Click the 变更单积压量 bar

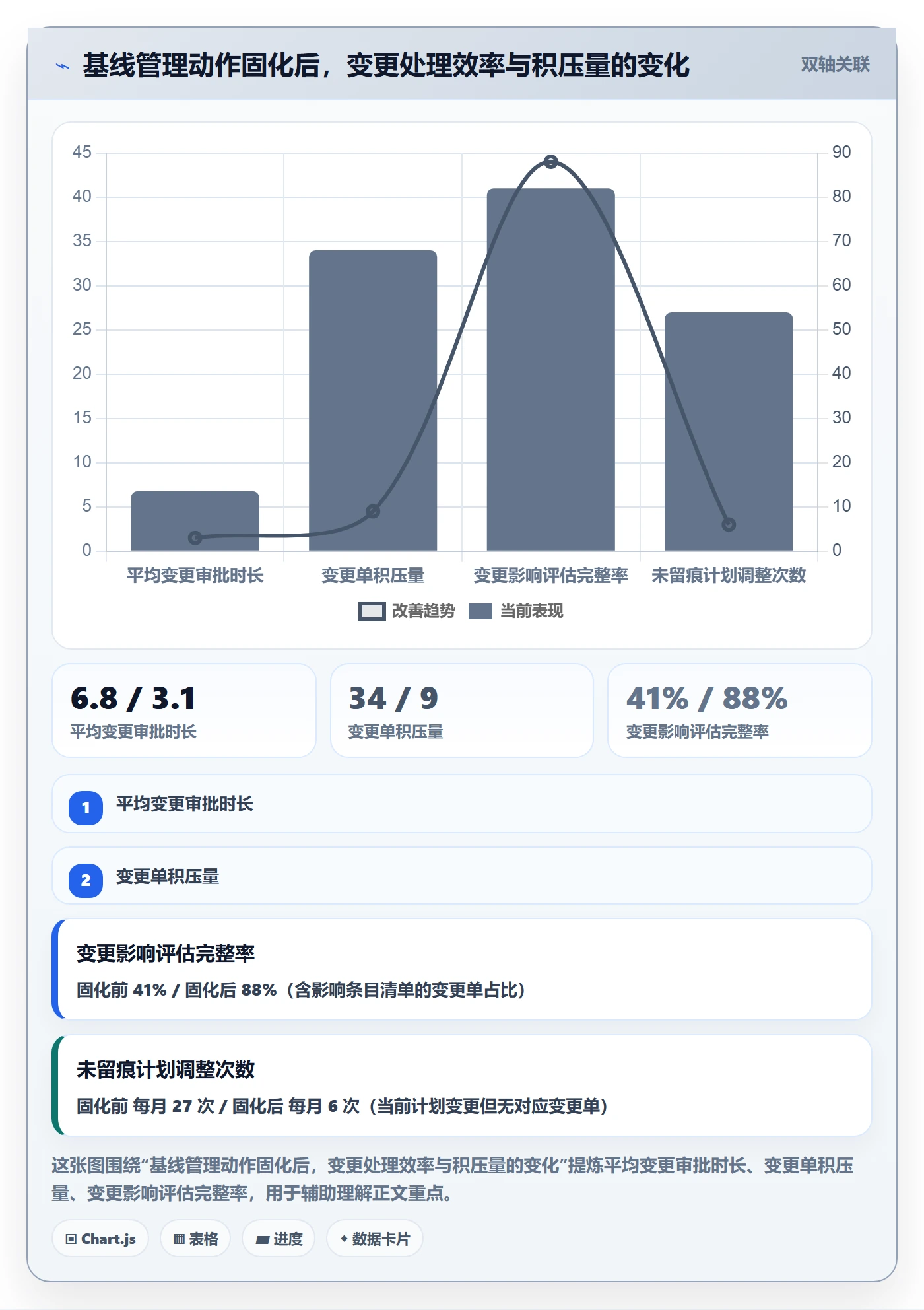[373, 401]
